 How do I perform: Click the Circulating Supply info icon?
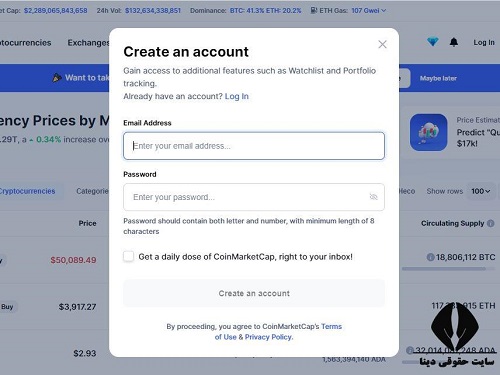click(491, 223)
